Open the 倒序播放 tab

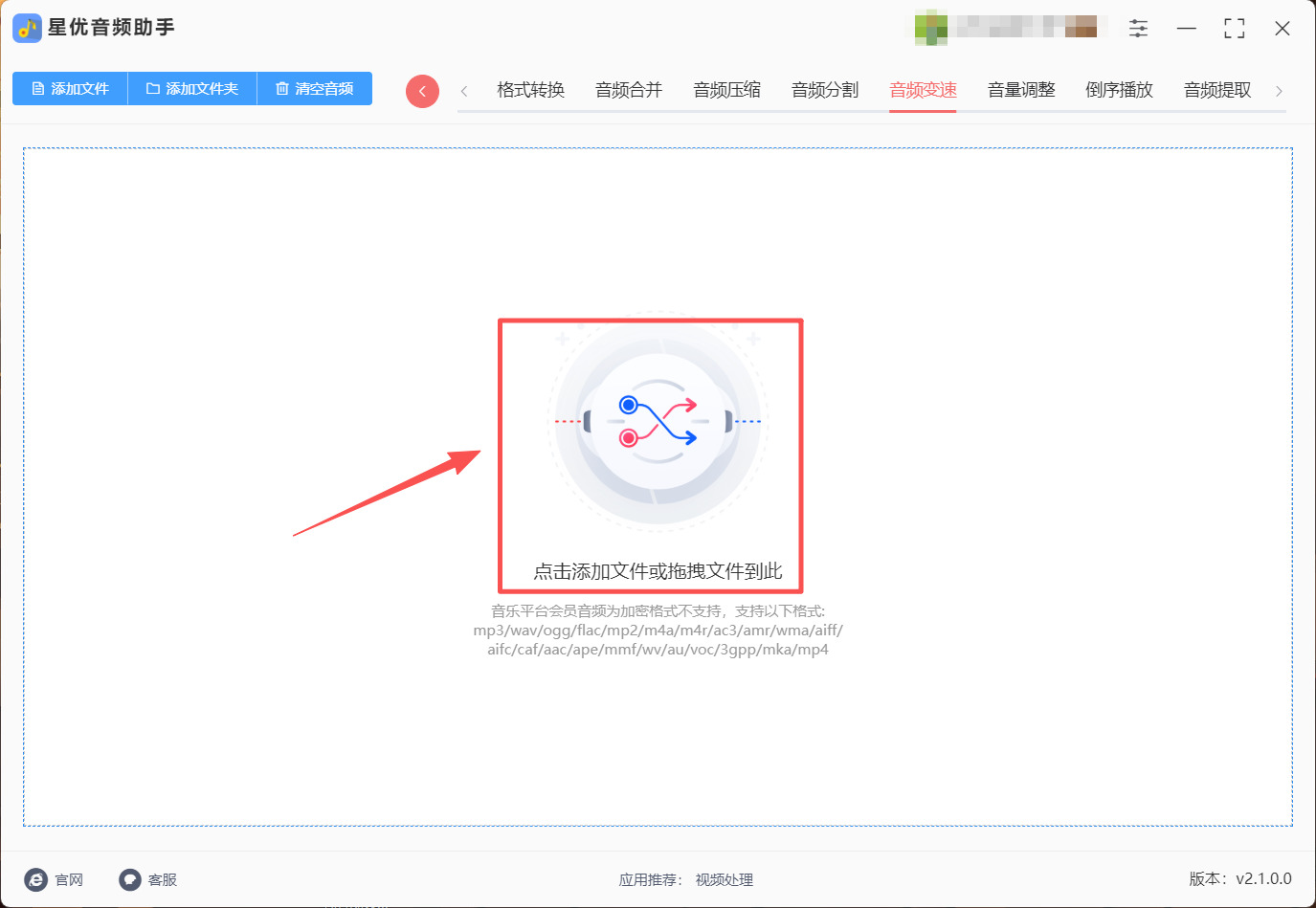1119,90
